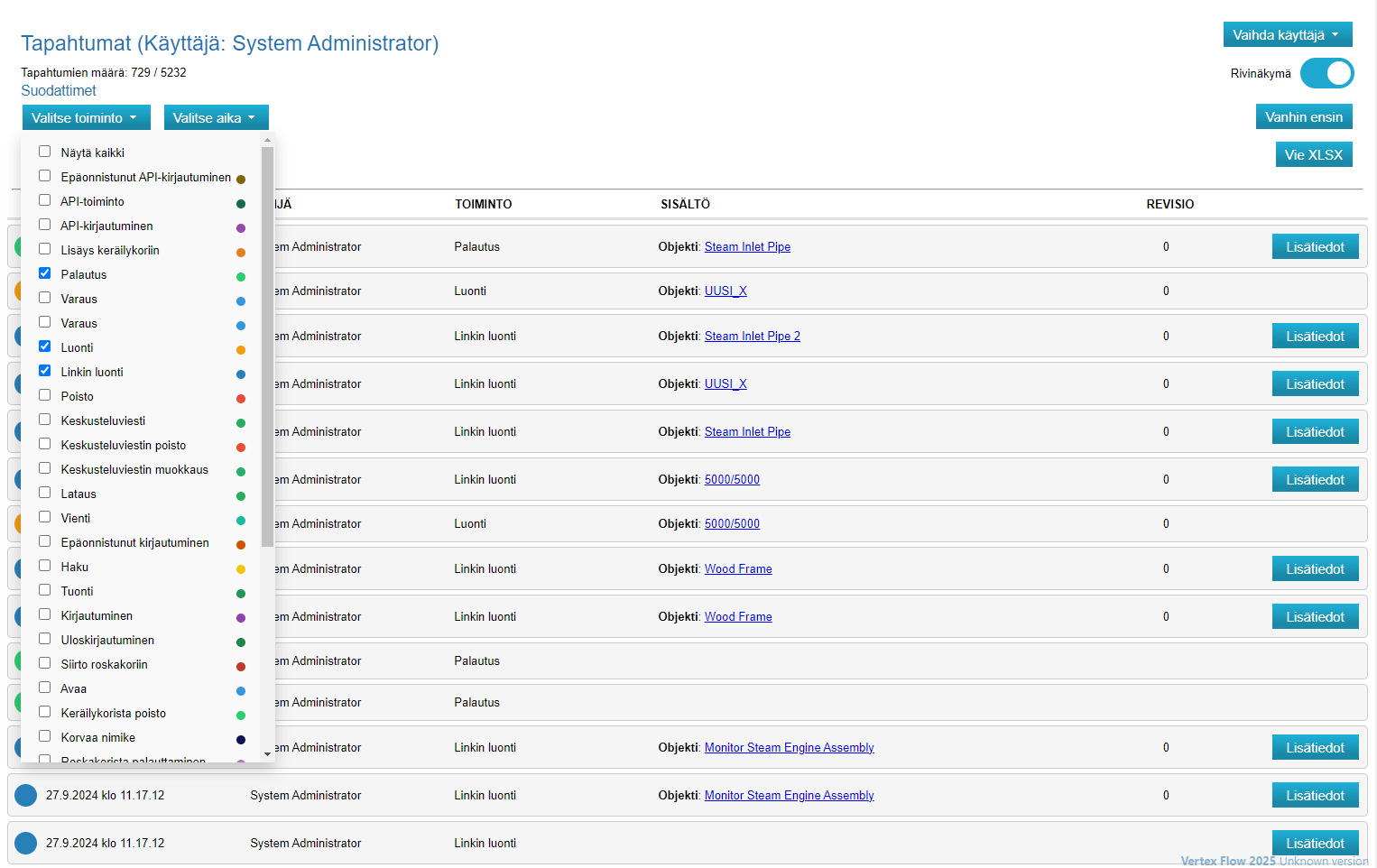Open the Wood Frame object link
The image size is (1377, 868).
click(x=737, y=569)
